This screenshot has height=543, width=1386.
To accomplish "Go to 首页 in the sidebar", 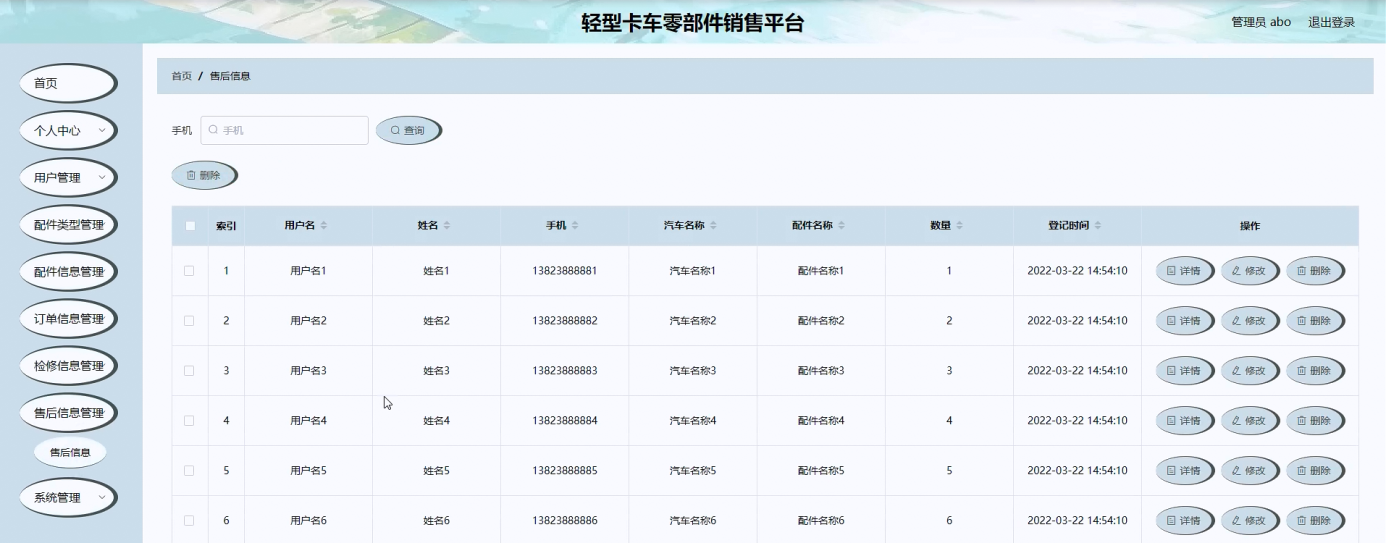I will click(x=68, y=84).
